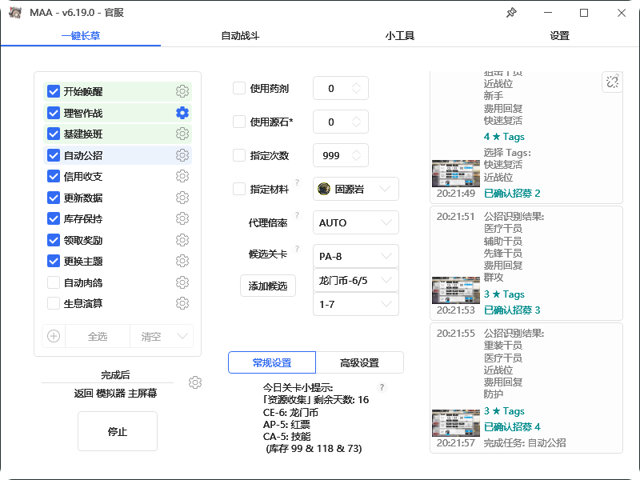This screenshot has height=480, width=640.
Task: Click the 全选 button
Action: pyautogui.click(x=98, y=336)
